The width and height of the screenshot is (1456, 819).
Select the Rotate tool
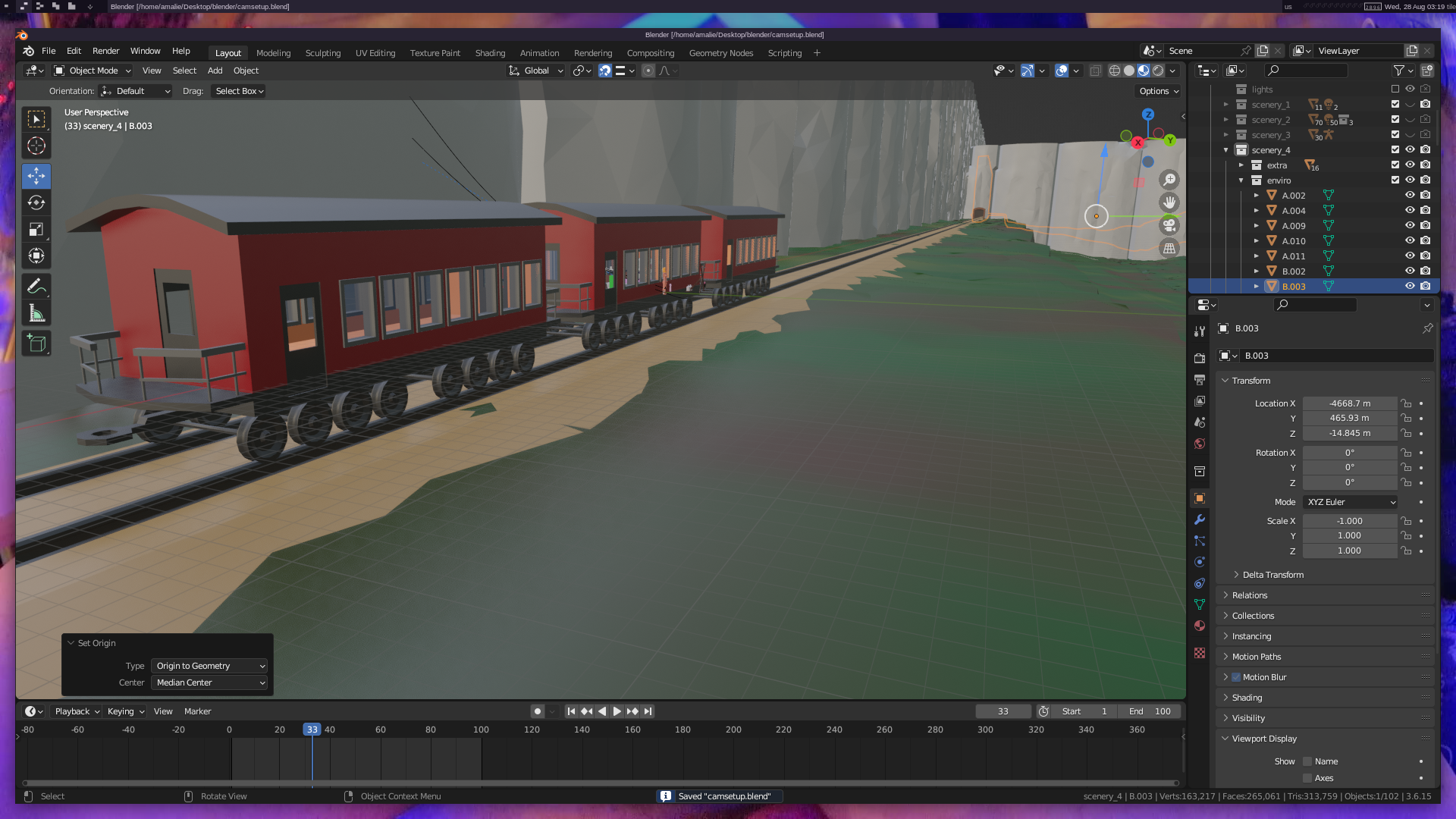tap(36, 202)
